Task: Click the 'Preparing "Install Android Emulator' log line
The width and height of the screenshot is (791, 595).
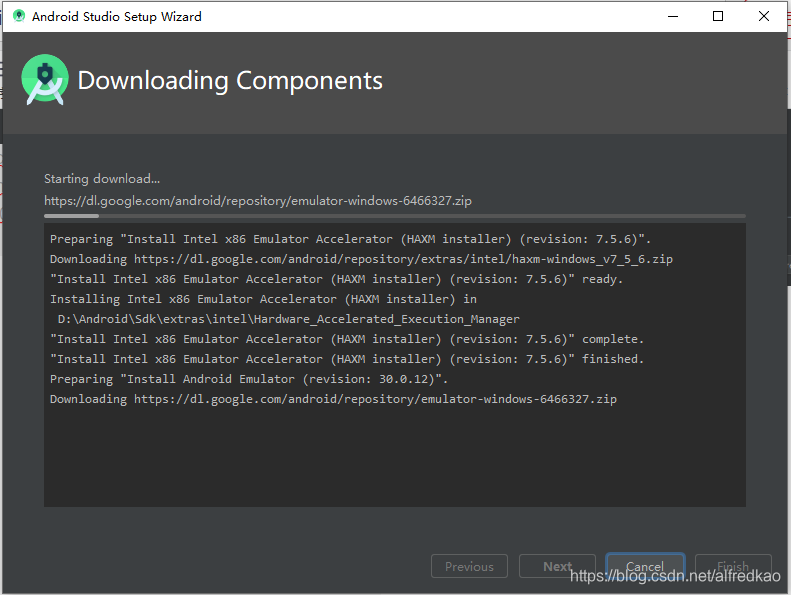Action: tap(249, 379)
